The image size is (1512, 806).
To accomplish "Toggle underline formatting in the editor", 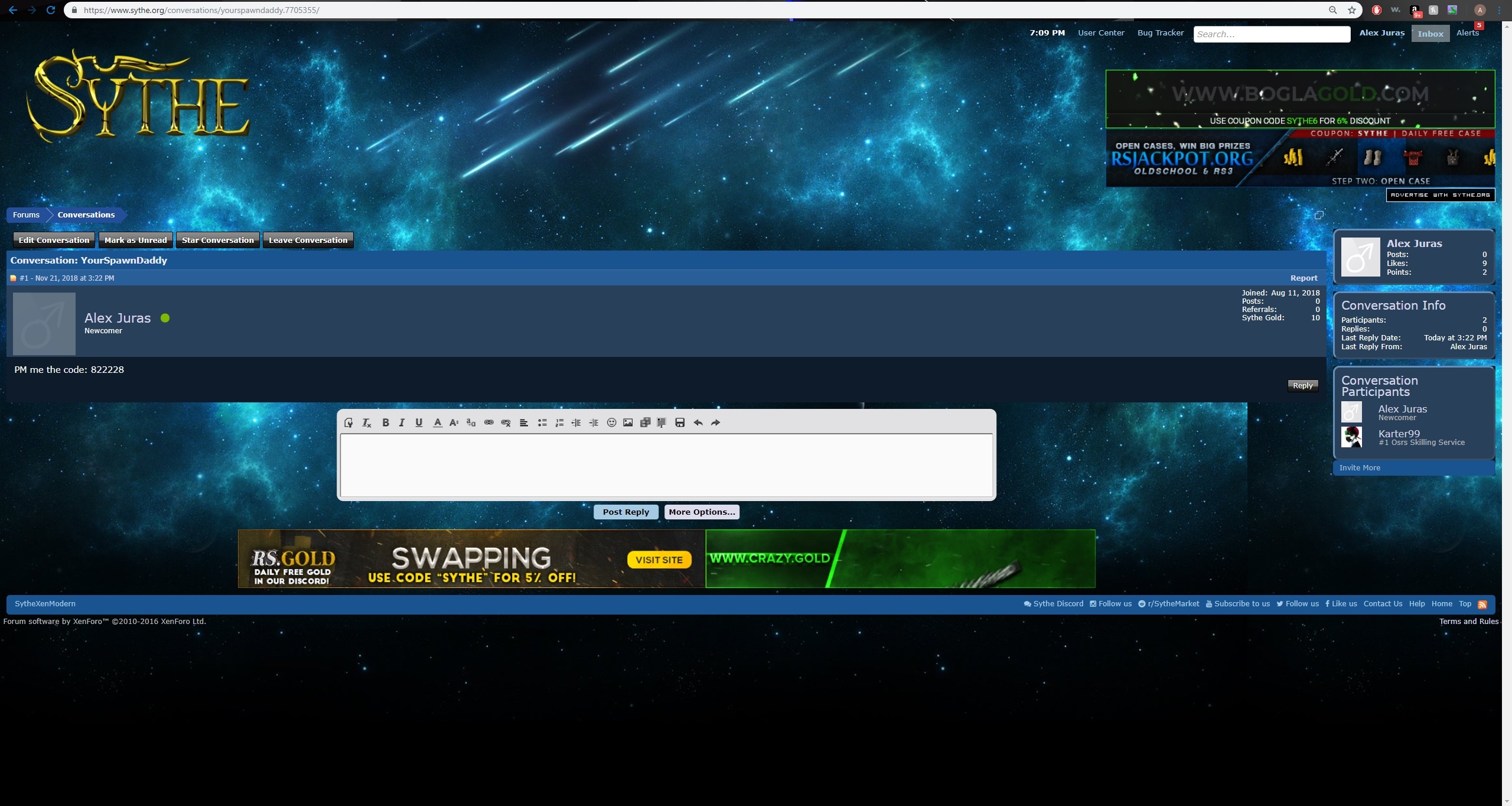I will click(419, 422).
